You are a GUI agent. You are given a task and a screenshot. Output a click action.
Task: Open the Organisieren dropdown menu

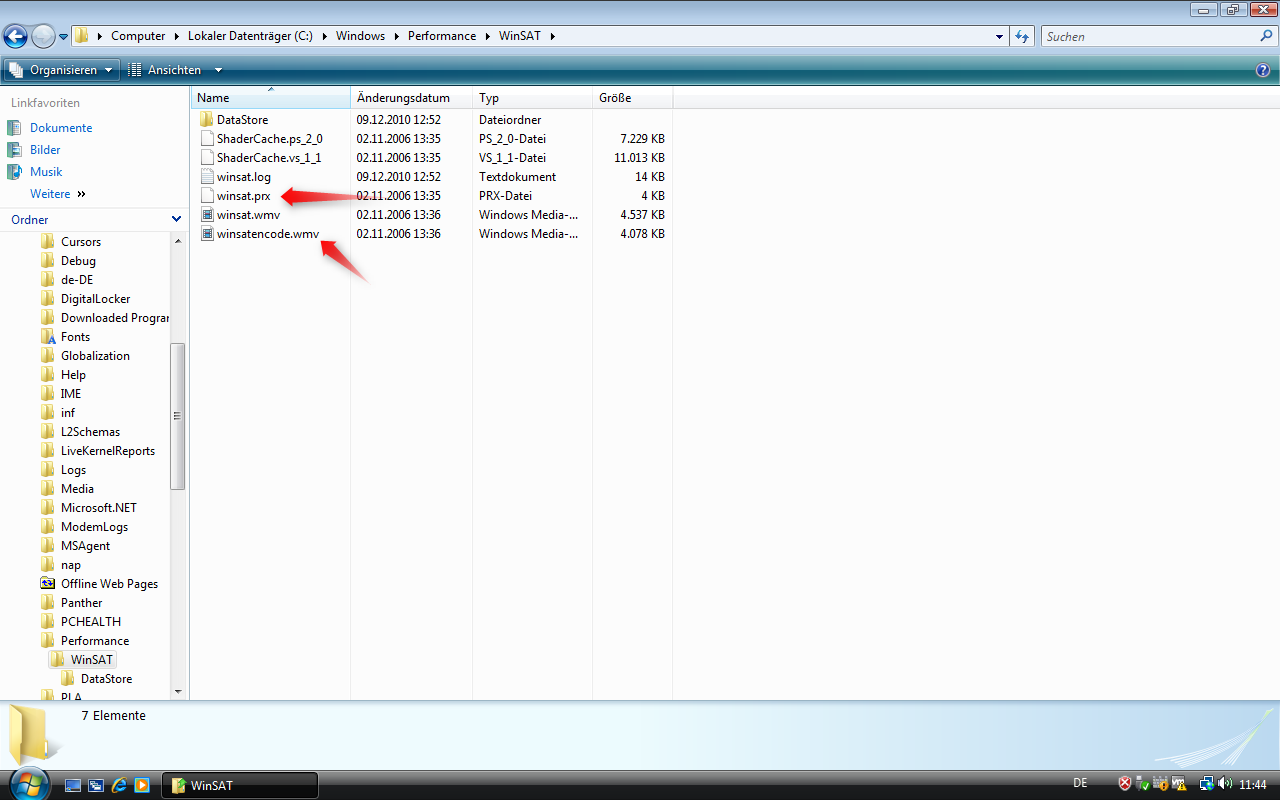tap(61, 69)
